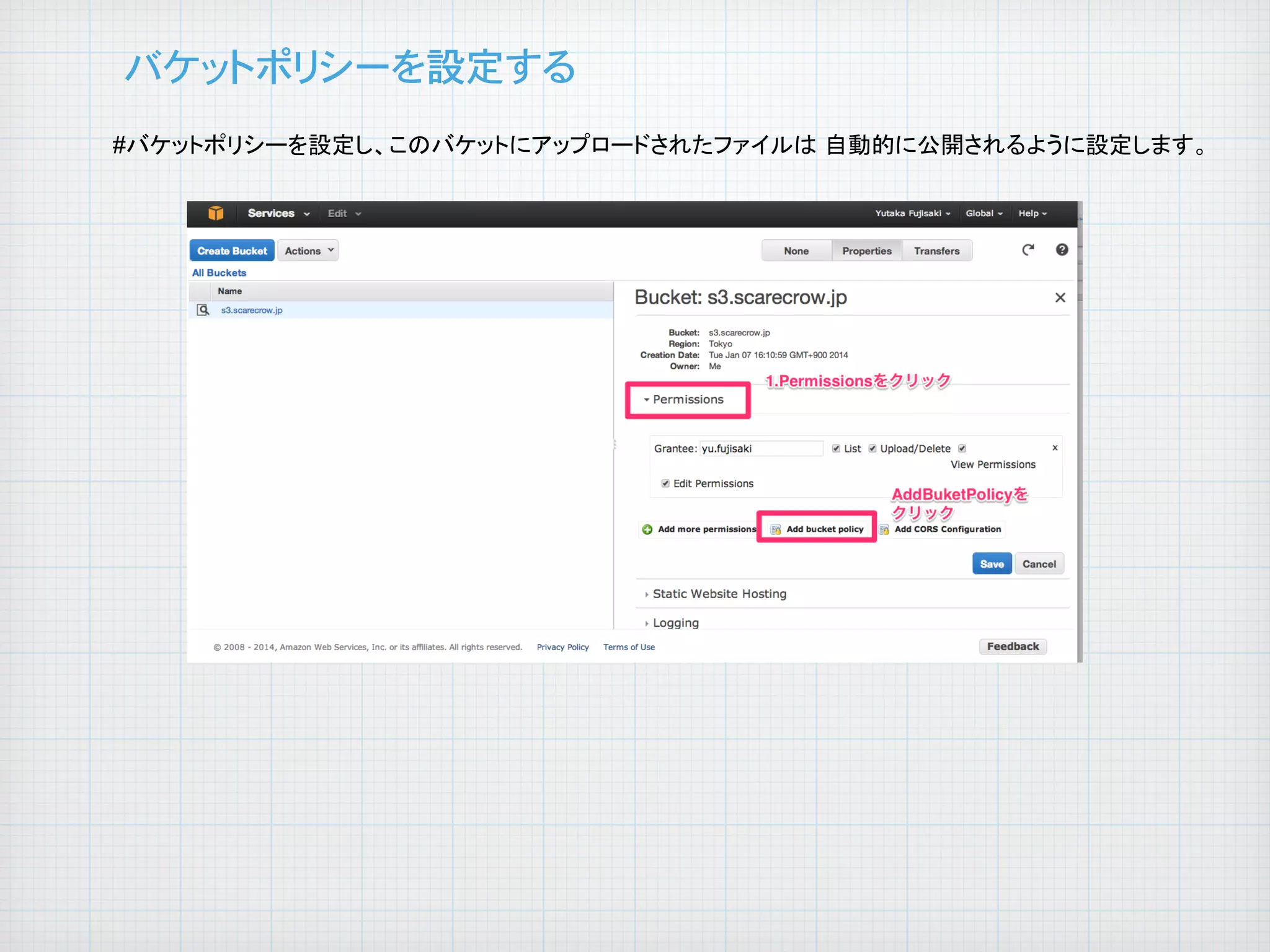Viewport: 1270px width, 952px height.
Task: Open the help question mark icon
Action: tap(1062, 250)
